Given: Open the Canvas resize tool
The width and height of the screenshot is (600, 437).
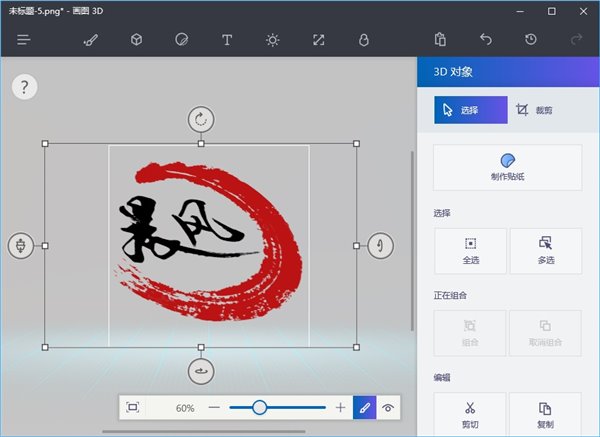Looking at the screenshot, I should [318, 40].
